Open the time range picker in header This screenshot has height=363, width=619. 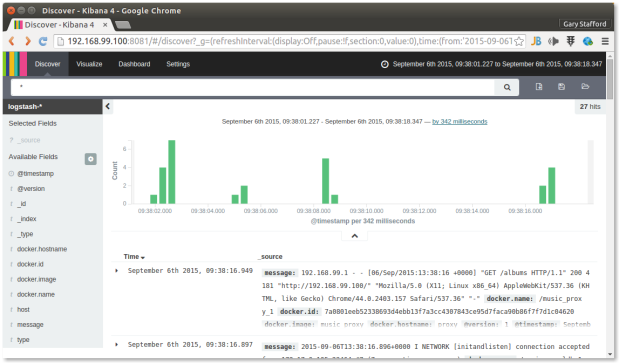coord(491,64)
